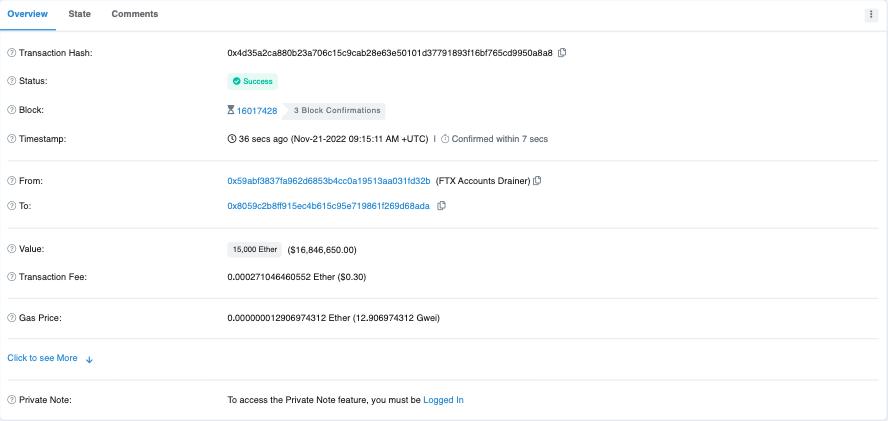The image size is (888, 421).
Task: Click help icon beside From
Action: (x=11, y=181)
